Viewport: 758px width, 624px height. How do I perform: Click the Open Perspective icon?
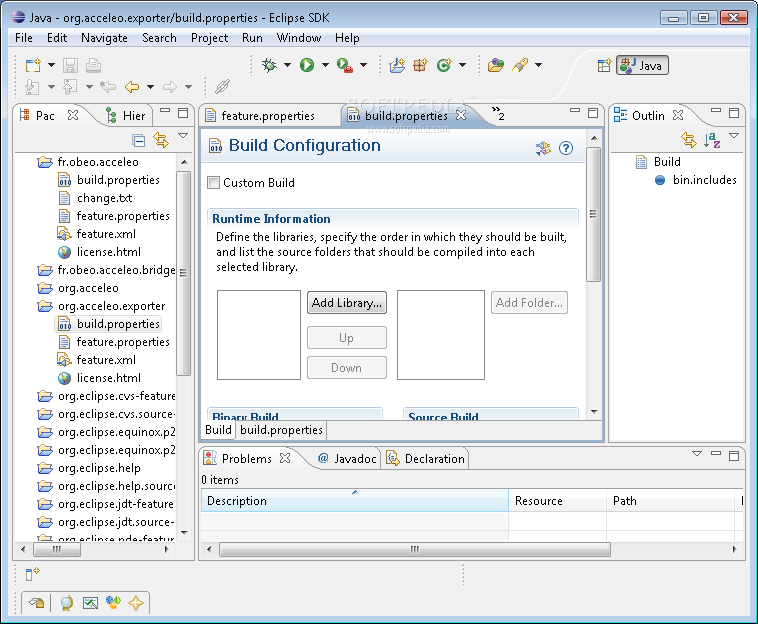click(x=604, y=65)
